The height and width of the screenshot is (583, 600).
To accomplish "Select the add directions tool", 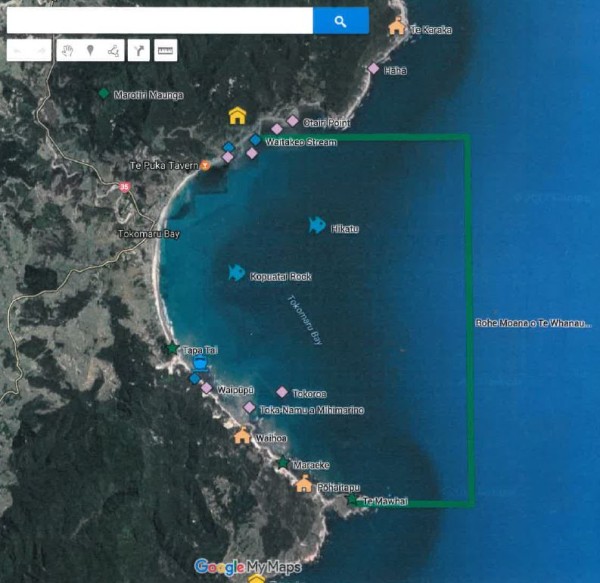I will point(138,50).
